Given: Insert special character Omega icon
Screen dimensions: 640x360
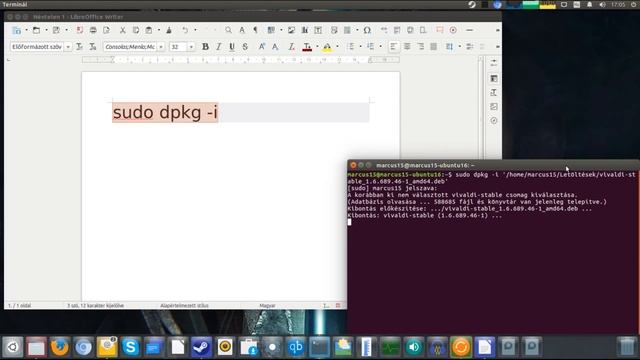Looking at the screenshot, I should click(x=367, y=30).
